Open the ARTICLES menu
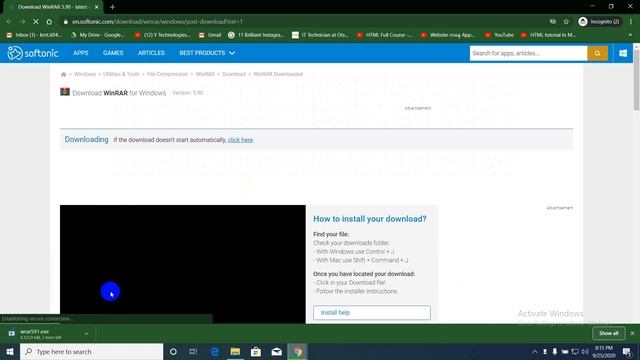Screen dimensions: 640x360 point(151,53)
